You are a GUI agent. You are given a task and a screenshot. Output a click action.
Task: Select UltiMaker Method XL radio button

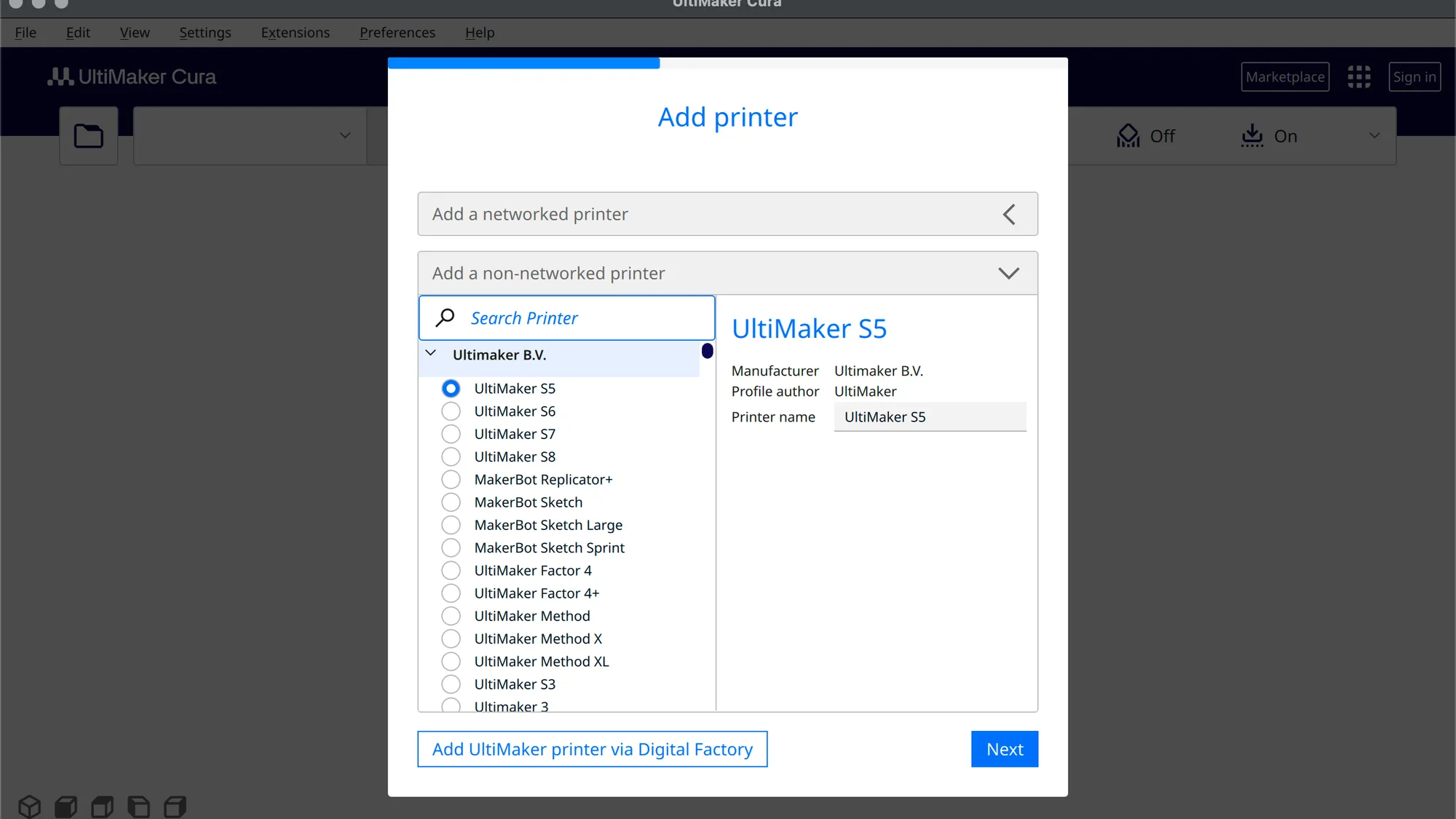click(x=451, y=661)
